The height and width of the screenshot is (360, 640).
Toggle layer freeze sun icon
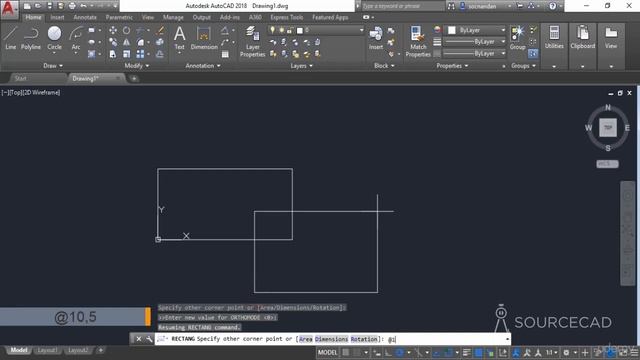tap(282, 30)
